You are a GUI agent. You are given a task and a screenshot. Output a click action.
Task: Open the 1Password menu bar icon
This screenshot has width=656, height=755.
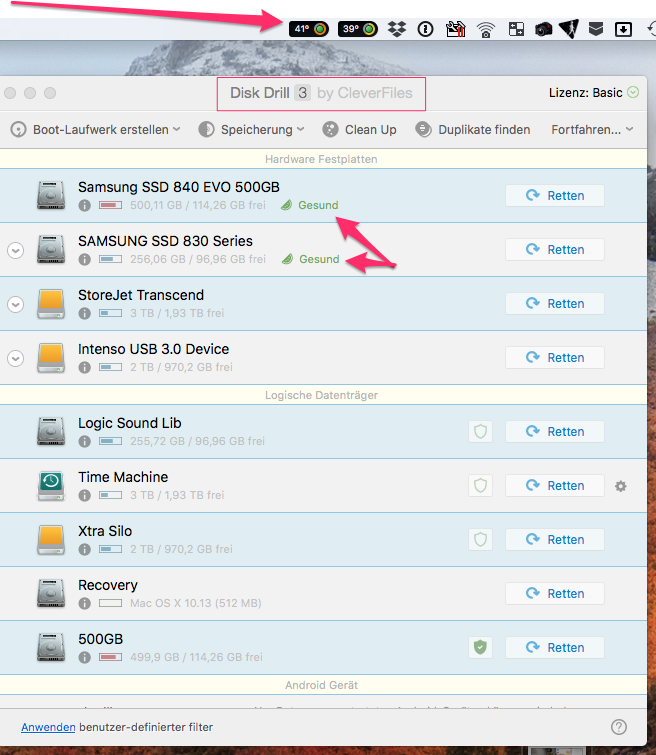coord(425,29)
